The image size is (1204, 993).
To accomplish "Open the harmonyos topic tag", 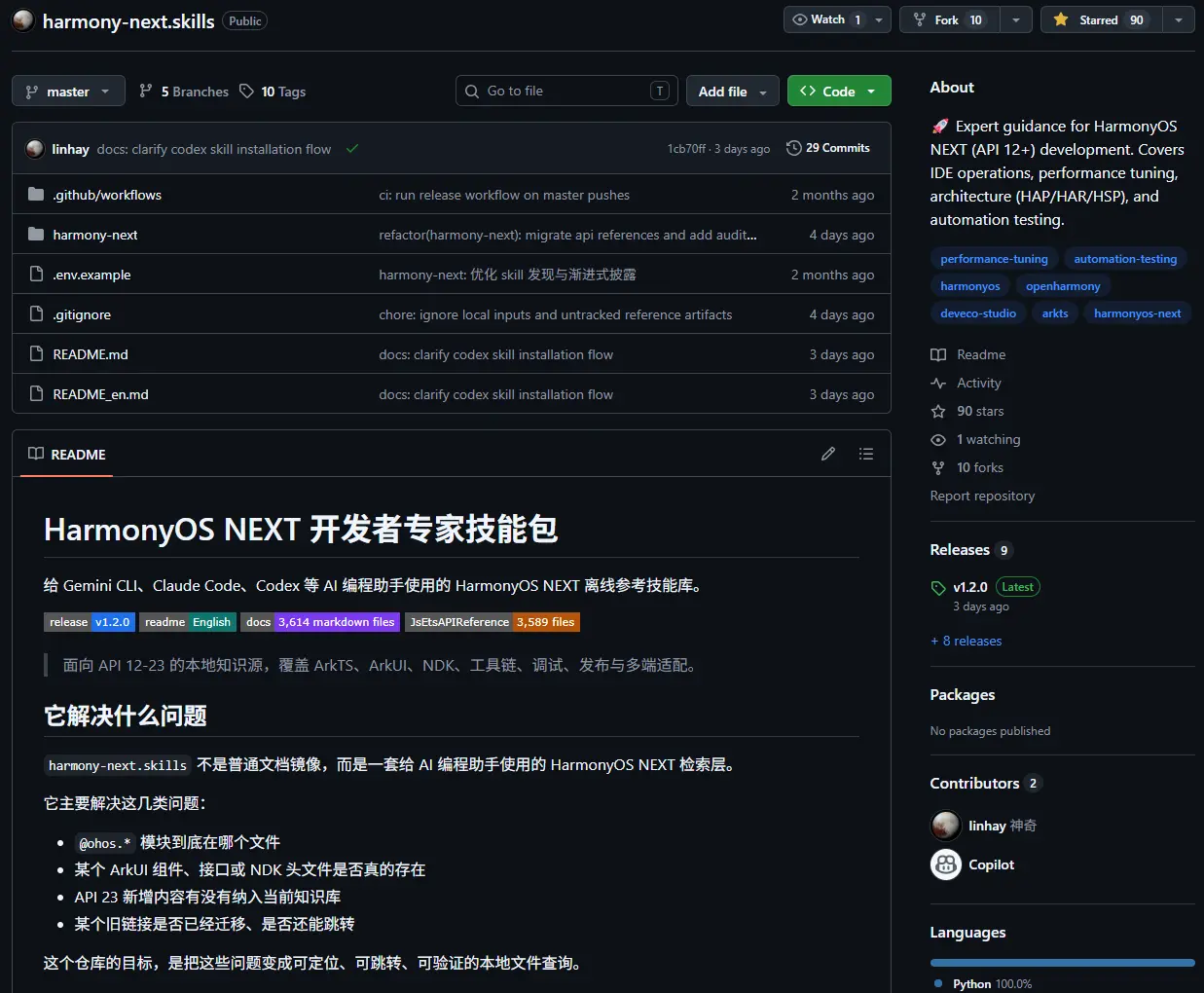I will [x=970, y=286].
